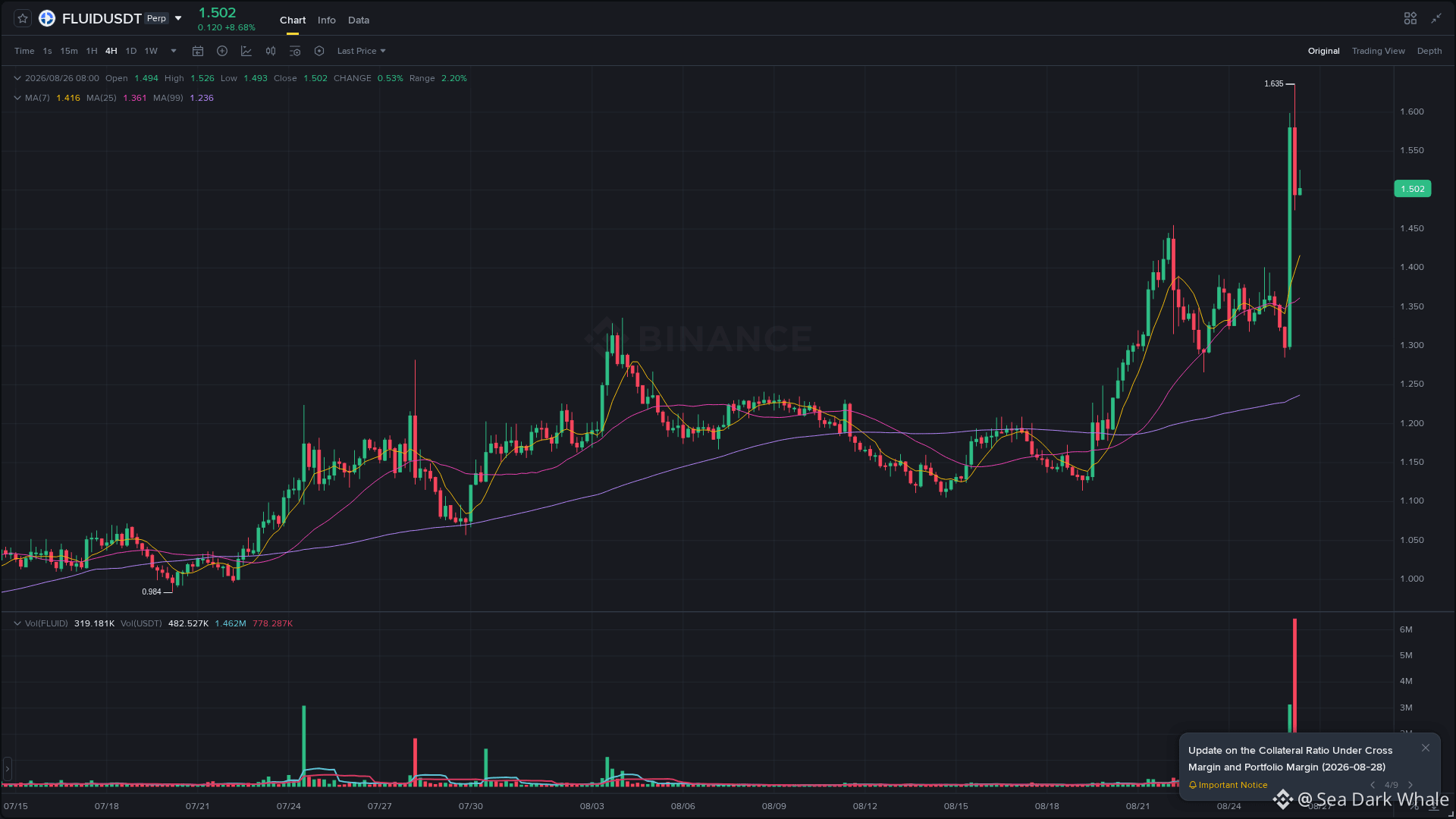The height and width of the screenshot is (819, 1456).
Task: Close the notice popup
Action: tap(1426, 748)
